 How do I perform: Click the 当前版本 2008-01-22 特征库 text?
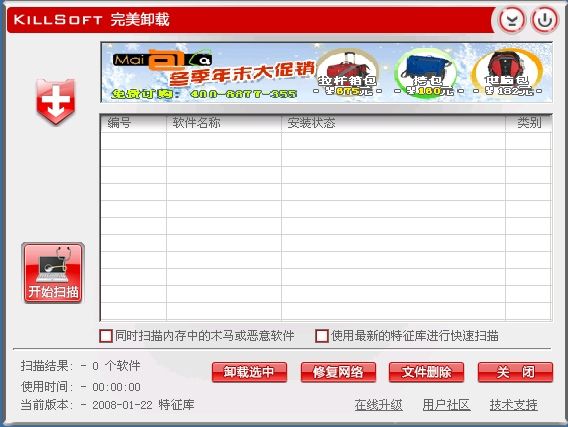107,405
